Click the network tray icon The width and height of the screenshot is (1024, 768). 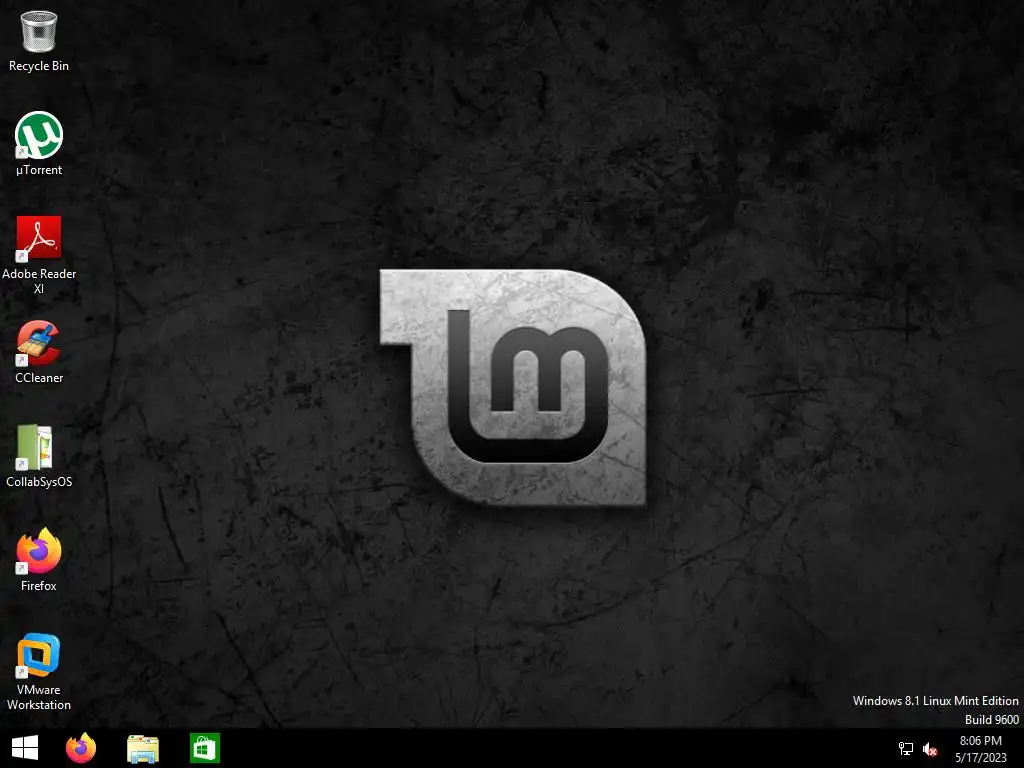[906, 749]
